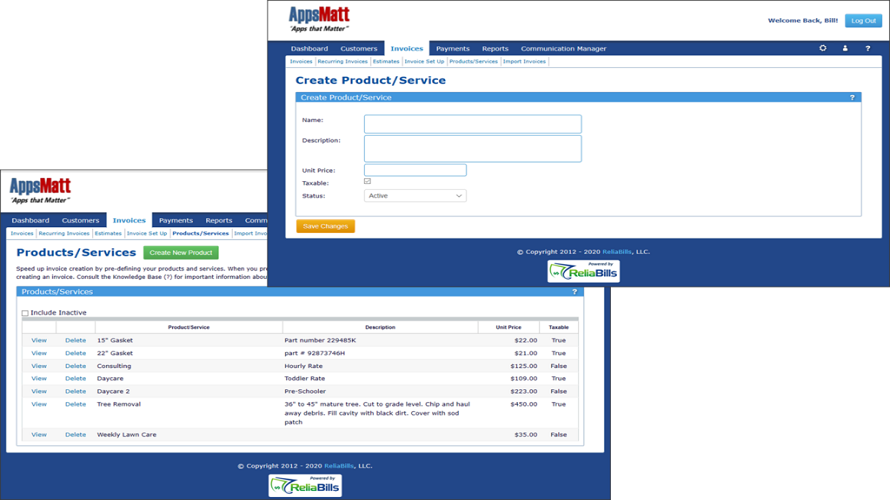Enable Include Inactive checkbox

point(25,313)
